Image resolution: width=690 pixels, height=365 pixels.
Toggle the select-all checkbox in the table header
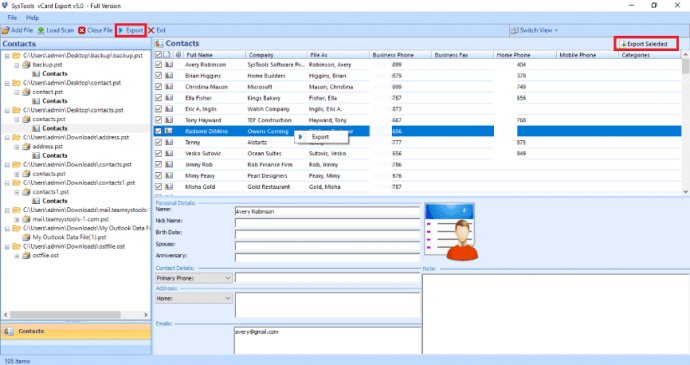158,55
